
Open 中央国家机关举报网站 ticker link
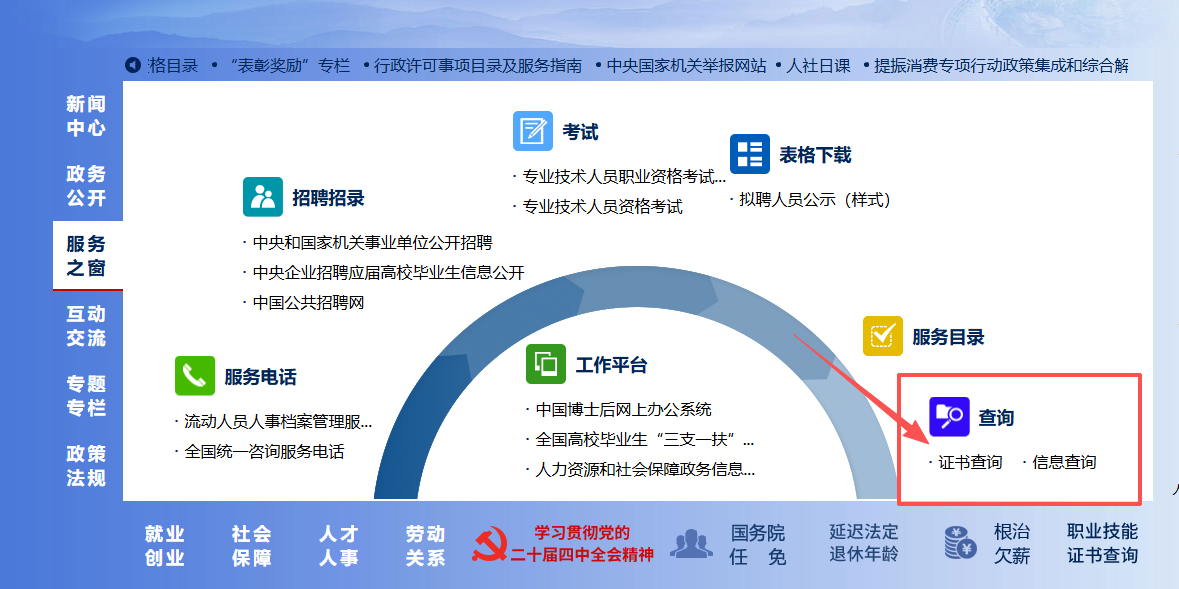[x=686, y=65]
